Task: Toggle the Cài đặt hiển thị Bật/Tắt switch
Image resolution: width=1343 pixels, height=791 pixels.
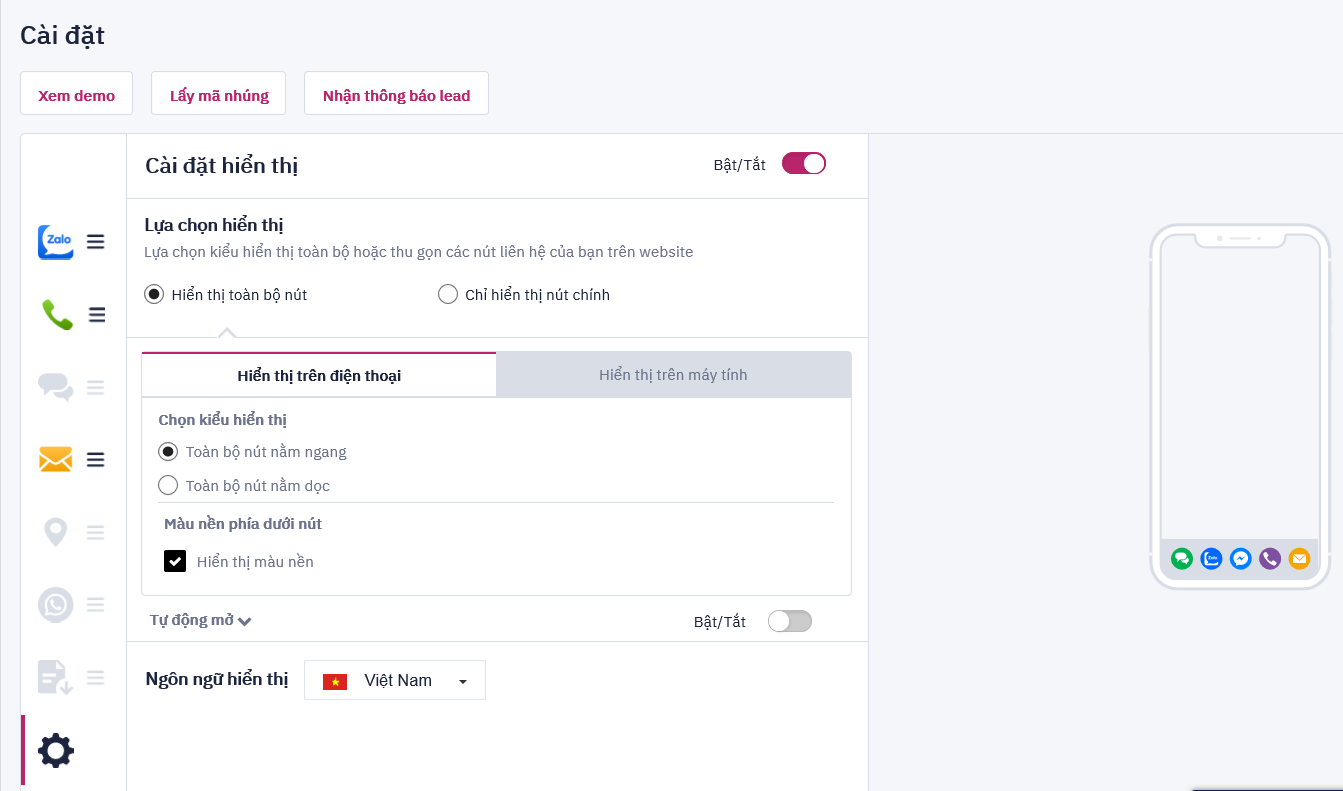Action: click(803, 164)
